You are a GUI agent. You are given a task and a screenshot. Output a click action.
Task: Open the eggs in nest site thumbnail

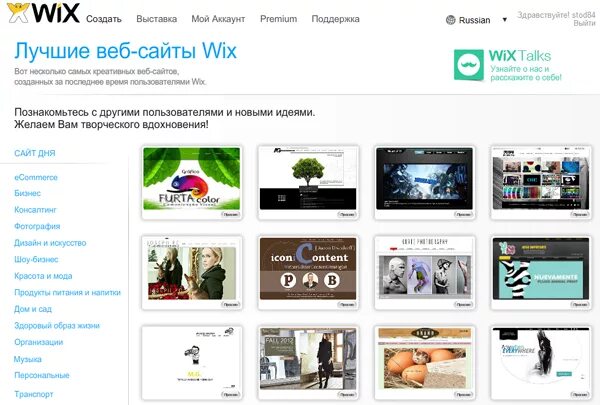point(424,359)
